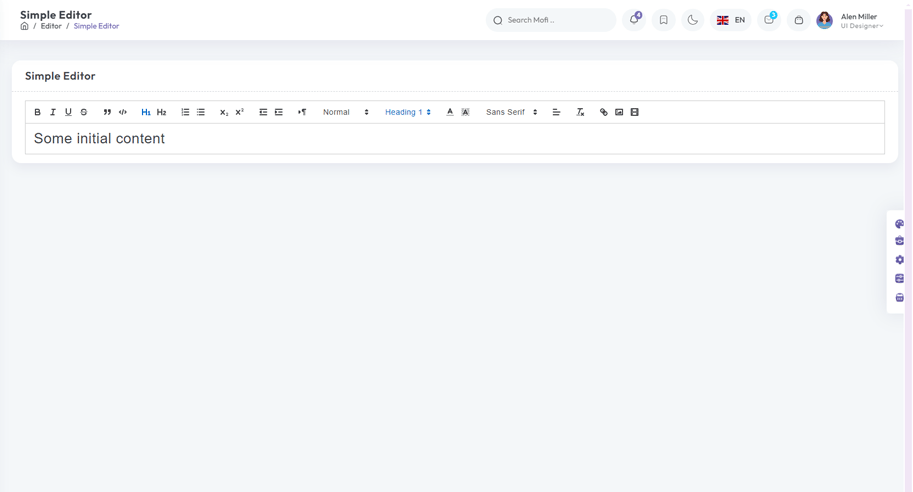Open the text color picker
Screen dimensions: 913x492
click(450, 112)
